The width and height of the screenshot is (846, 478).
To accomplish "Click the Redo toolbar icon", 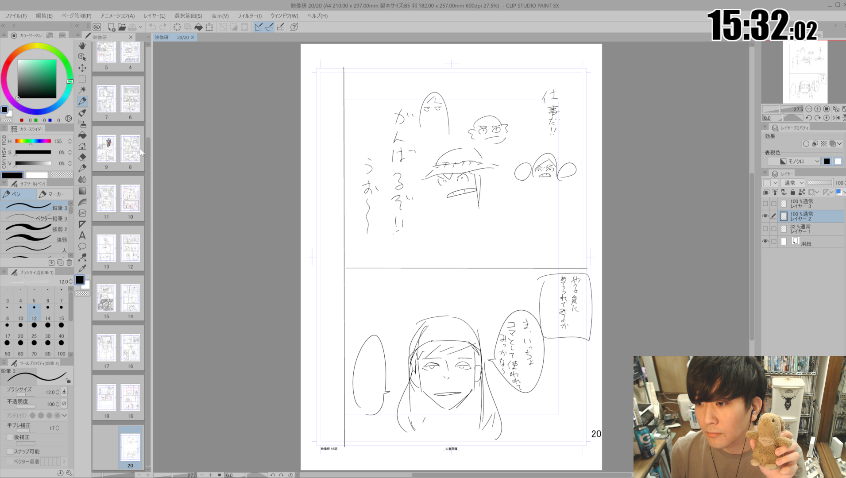I will tap(162, 26).
